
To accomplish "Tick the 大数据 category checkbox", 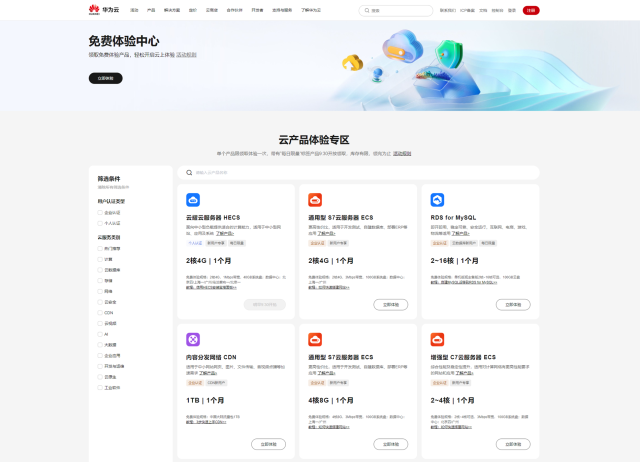I will point(101,344).
